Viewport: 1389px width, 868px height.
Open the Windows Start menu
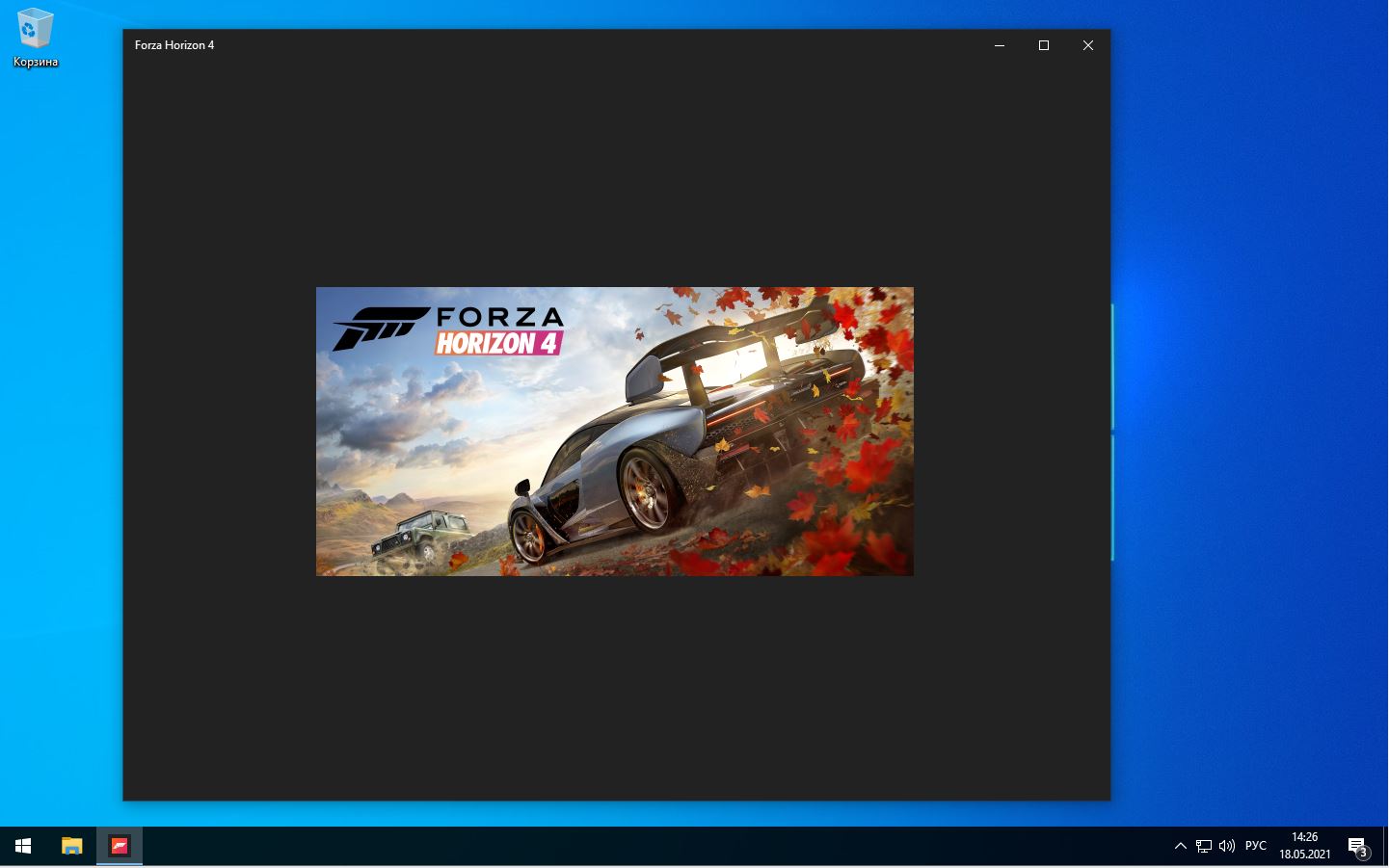(23, 847)
